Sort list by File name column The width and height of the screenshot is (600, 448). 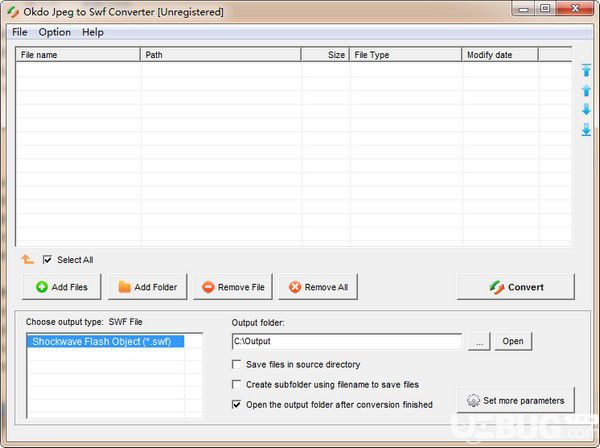[78, 55]
